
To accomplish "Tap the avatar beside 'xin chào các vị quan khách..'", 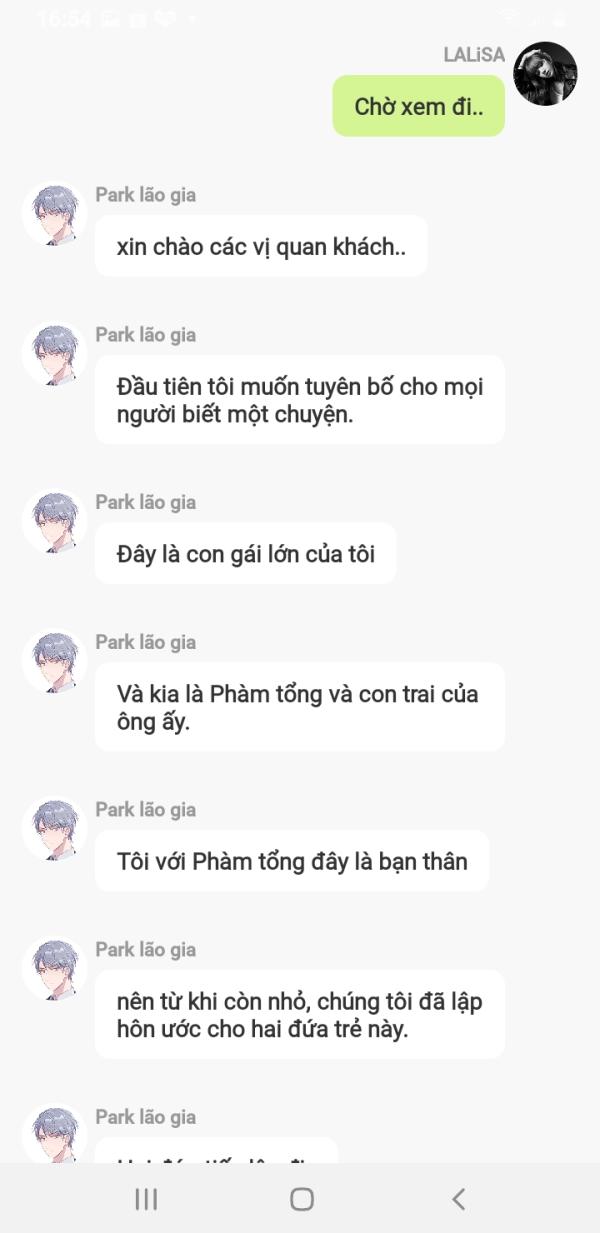I will [x=54, y=214].
